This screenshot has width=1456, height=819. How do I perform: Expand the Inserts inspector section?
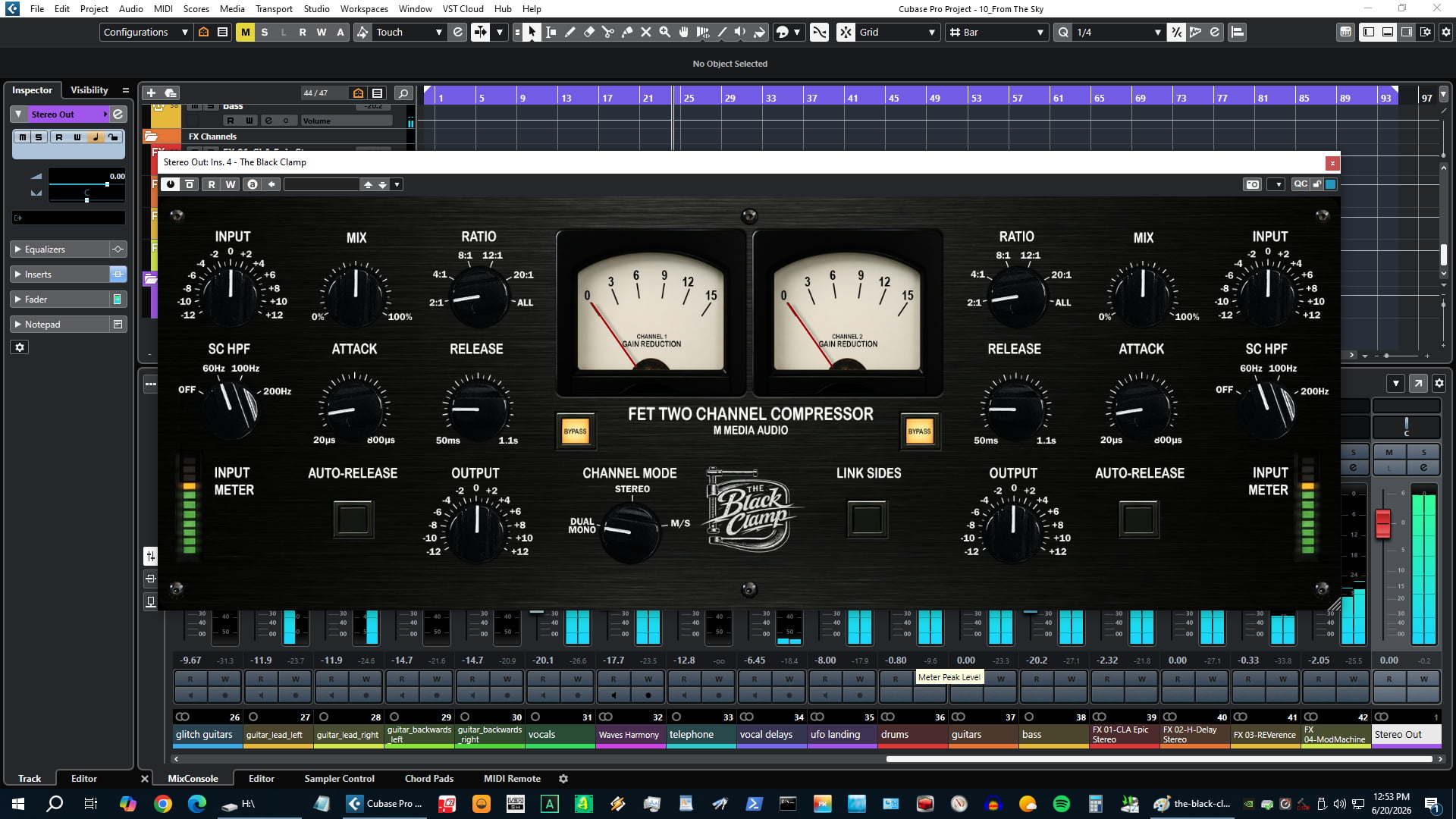pyautogui.click(x=60, y=275)
